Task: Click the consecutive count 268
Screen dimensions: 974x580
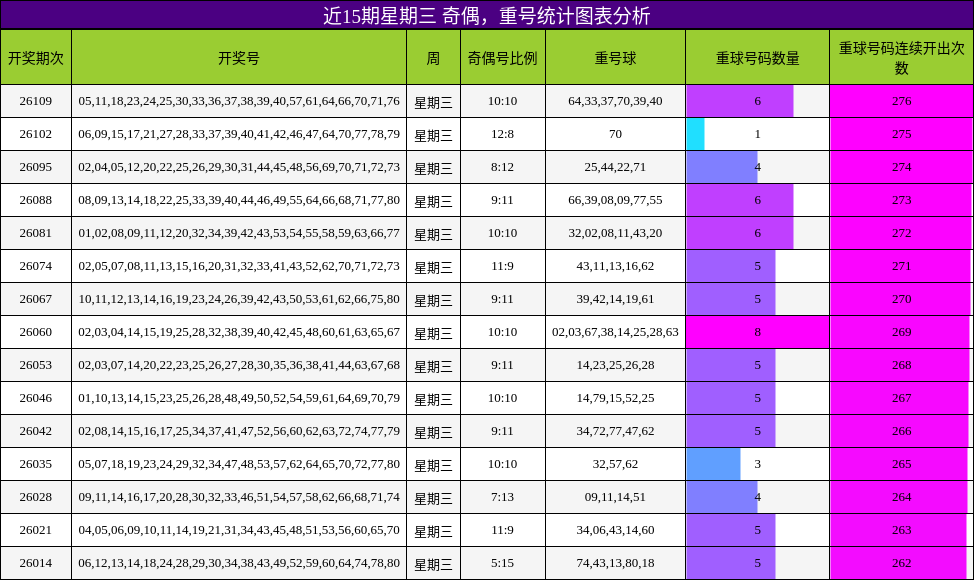Action: [902, 365]
